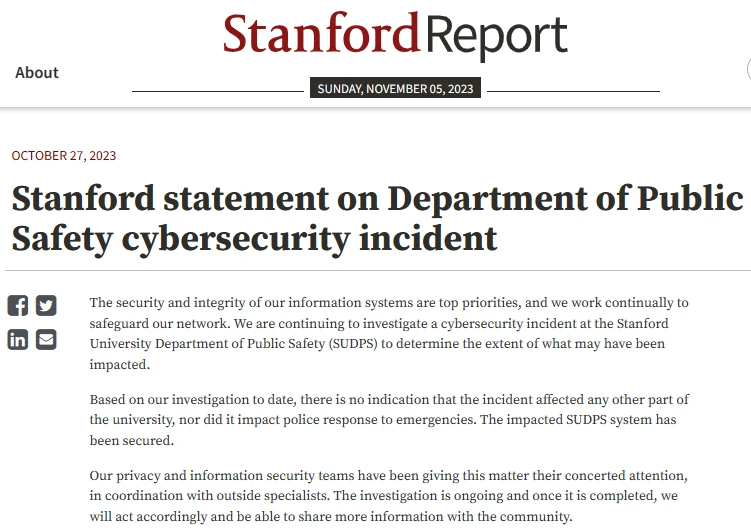This screenshot has width=751, height=531.
Task: Click the October 27, 2023 article date
Action: click(64, 155)
